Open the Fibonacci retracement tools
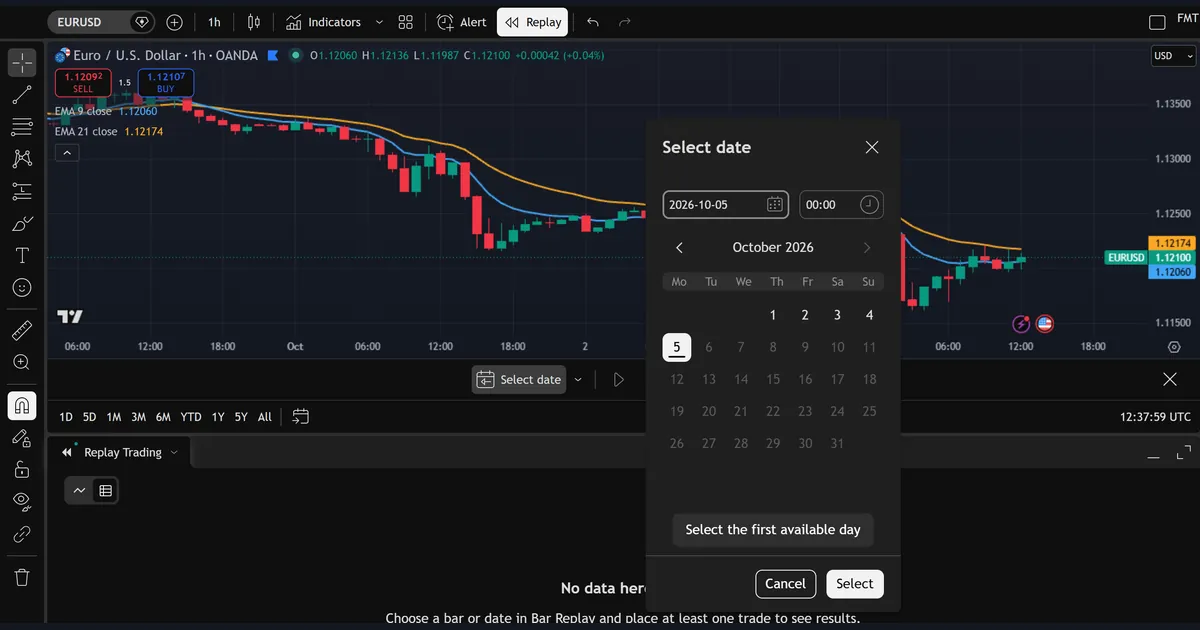Image resolution: width=1200 pixels, height=630 pixels. (22, 126)
